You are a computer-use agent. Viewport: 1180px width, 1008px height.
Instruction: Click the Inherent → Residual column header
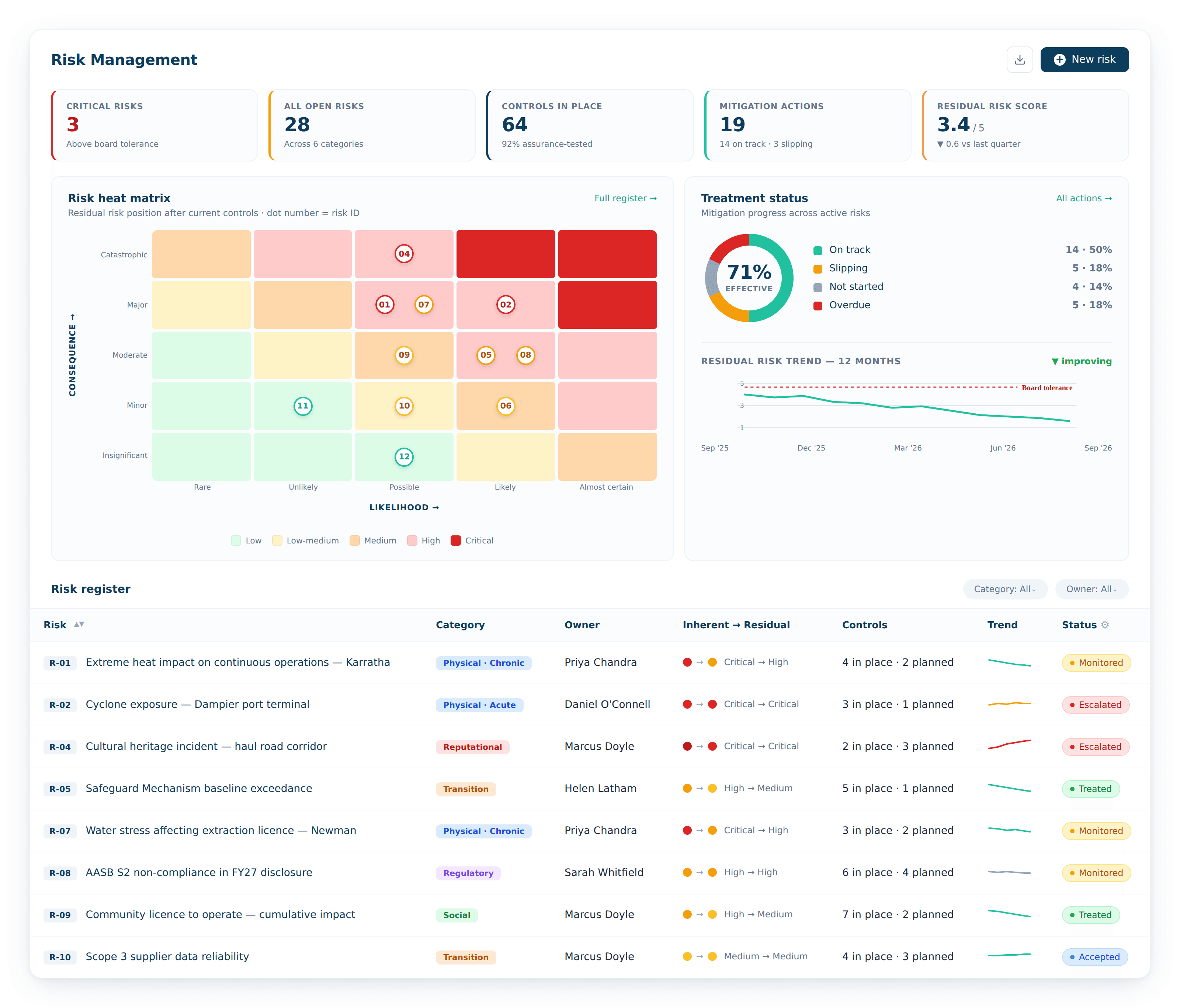(736, 625)
